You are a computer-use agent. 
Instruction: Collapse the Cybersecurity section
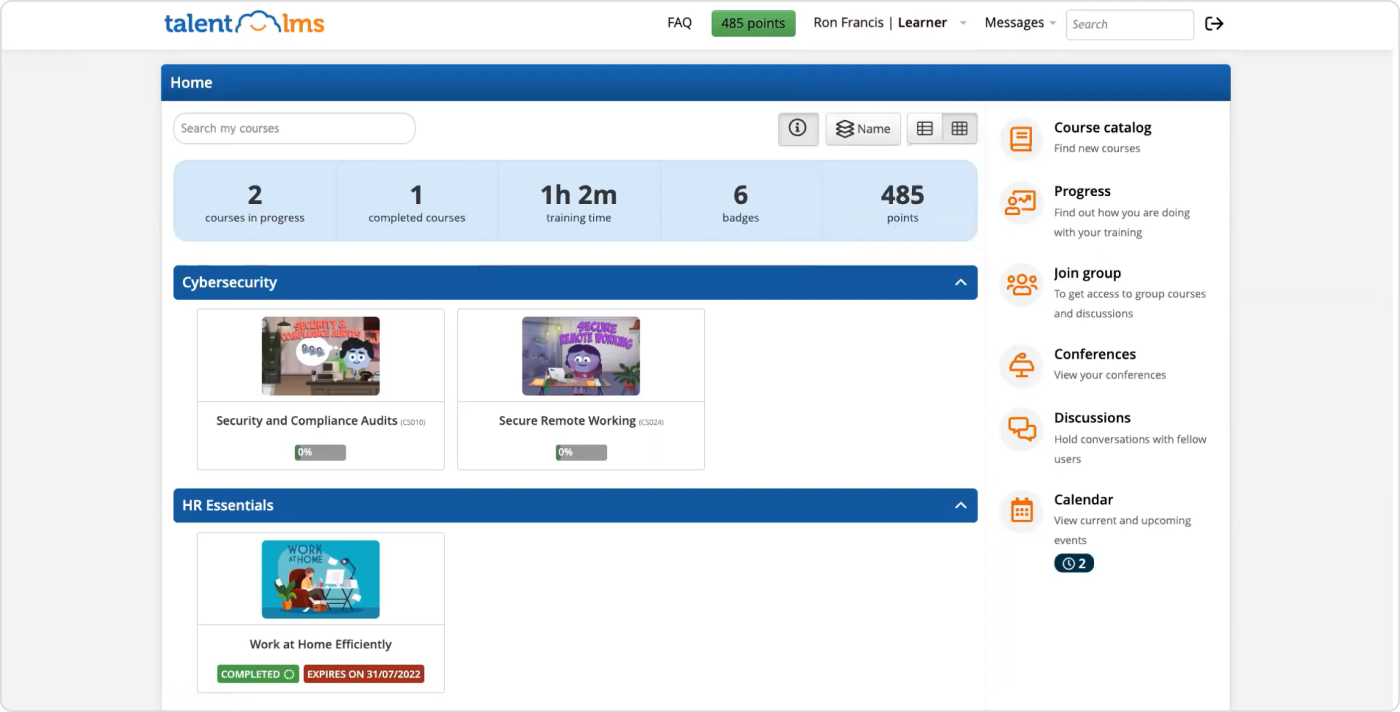[960, 282]
